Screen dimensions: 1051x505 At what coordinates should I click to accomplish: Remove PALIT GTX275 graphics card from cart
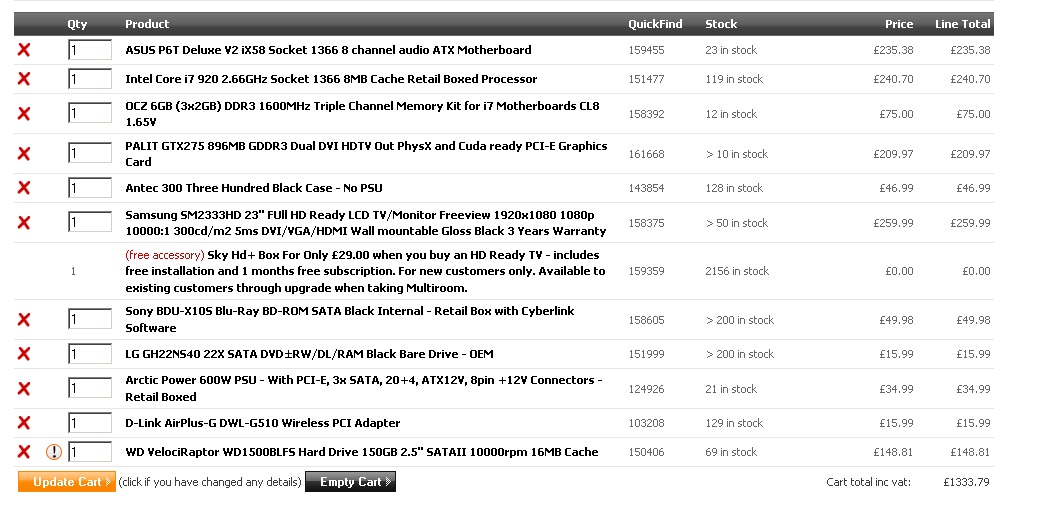tap(23, 154)
